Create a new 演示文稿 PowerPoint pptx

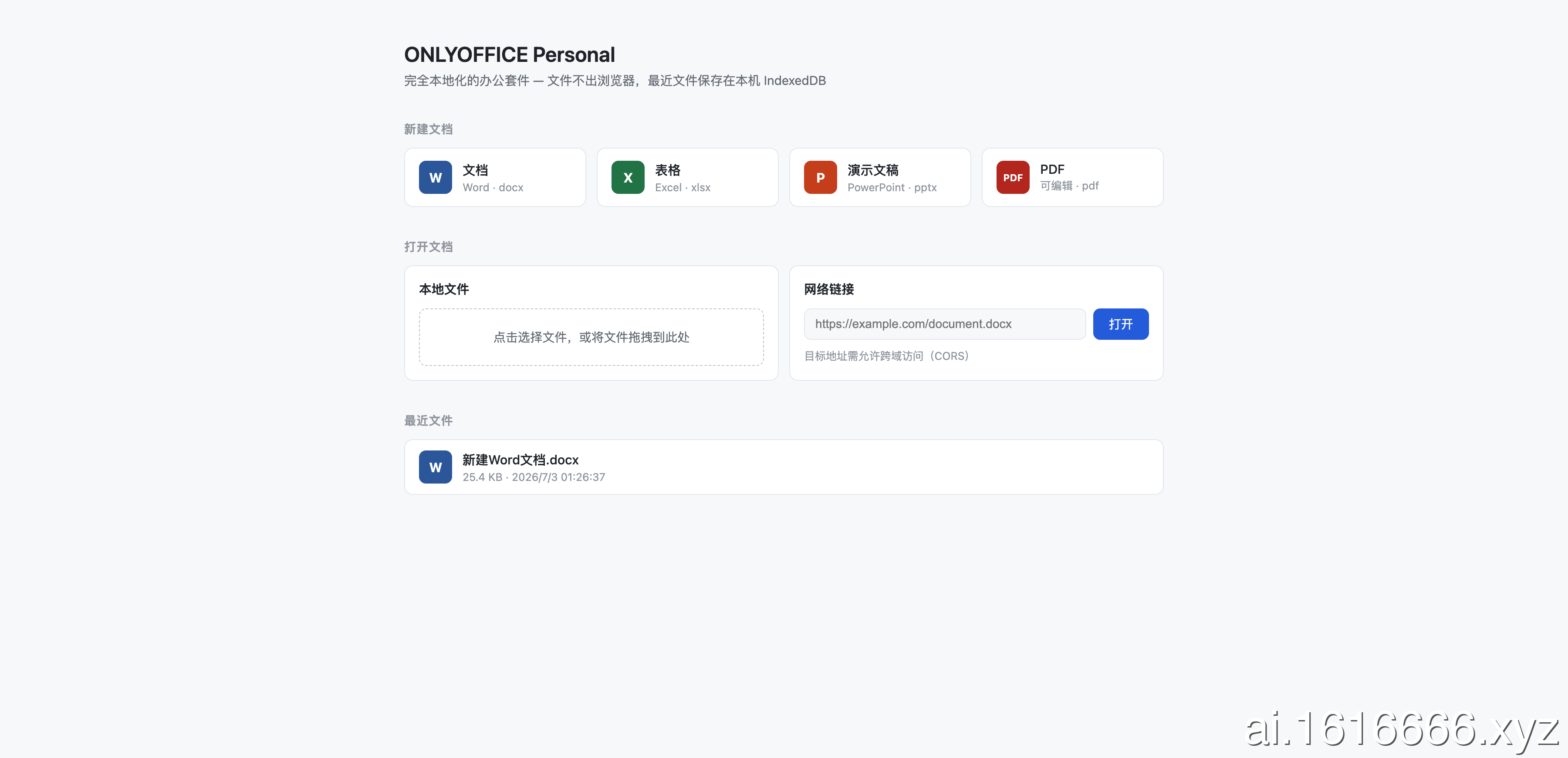[879, 177]
